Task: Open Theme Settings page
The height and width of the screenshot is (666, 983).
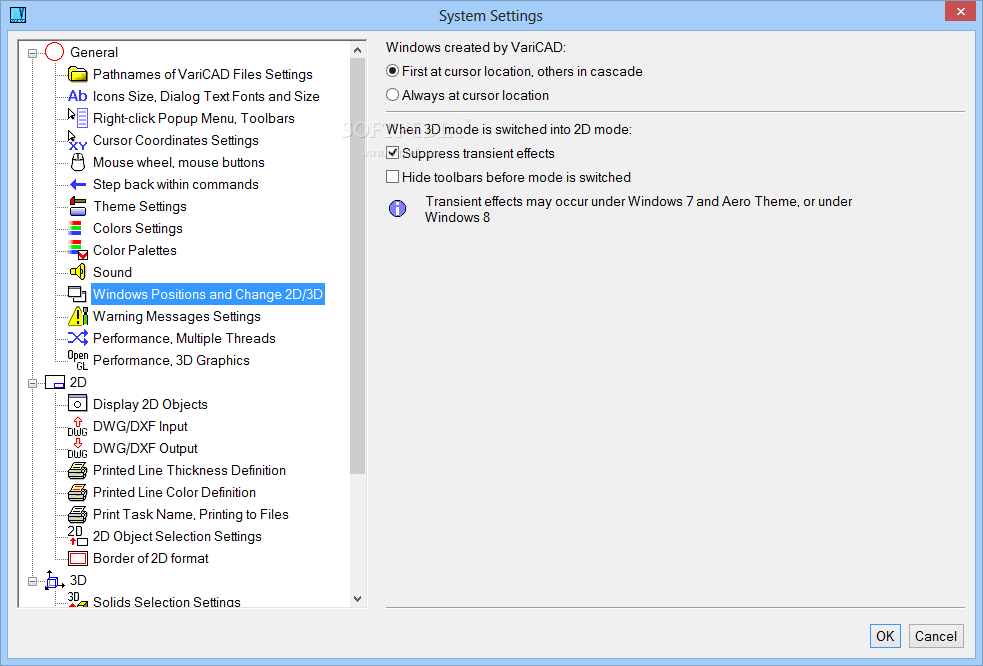Action: point(140,206)
